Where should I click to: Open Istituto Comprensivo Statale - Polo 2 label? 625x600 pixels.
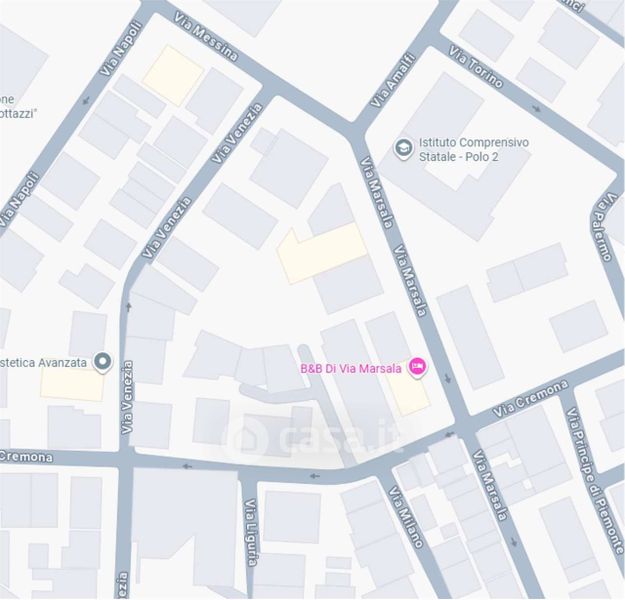point(474,150)
